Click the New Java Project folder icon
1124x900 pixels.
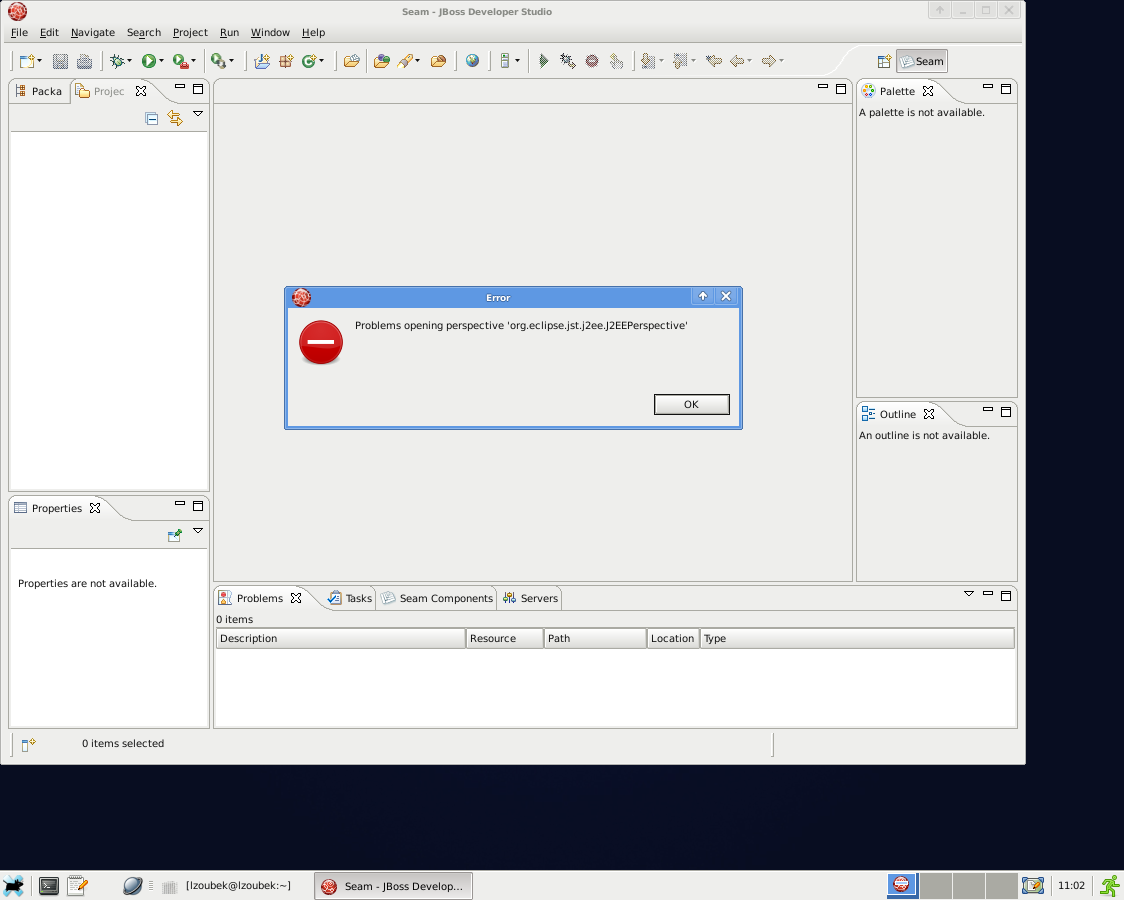tap(262, 62)
